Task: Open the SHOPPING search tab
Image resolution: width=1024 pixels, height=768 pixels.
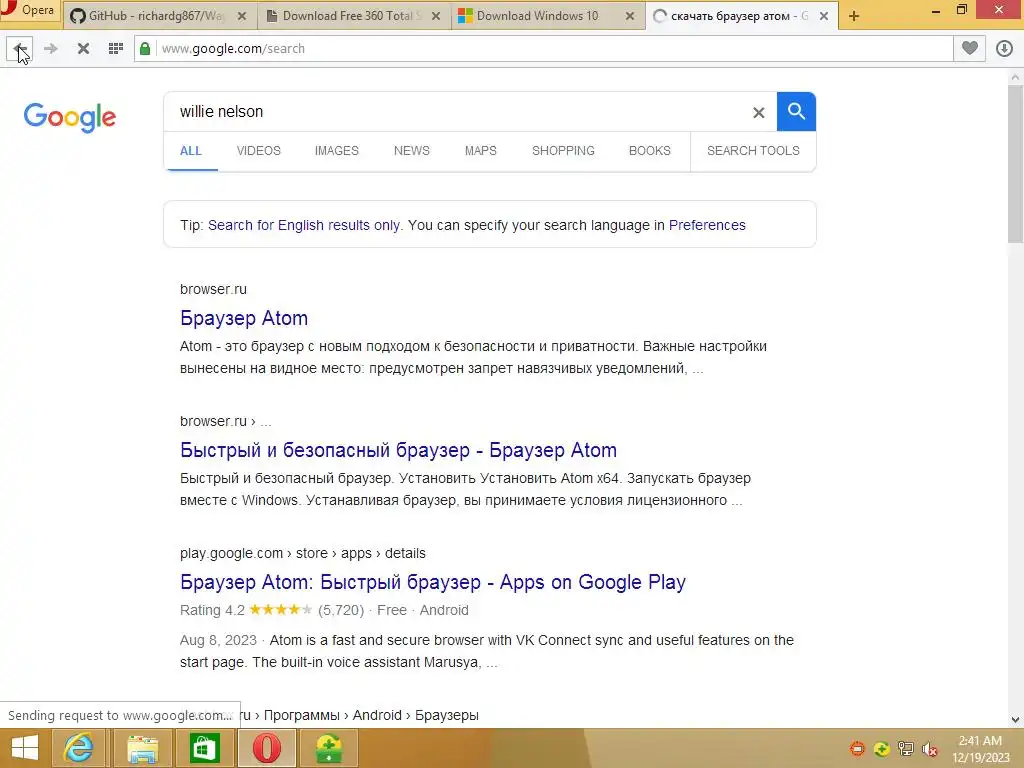Action: [563, 151]
